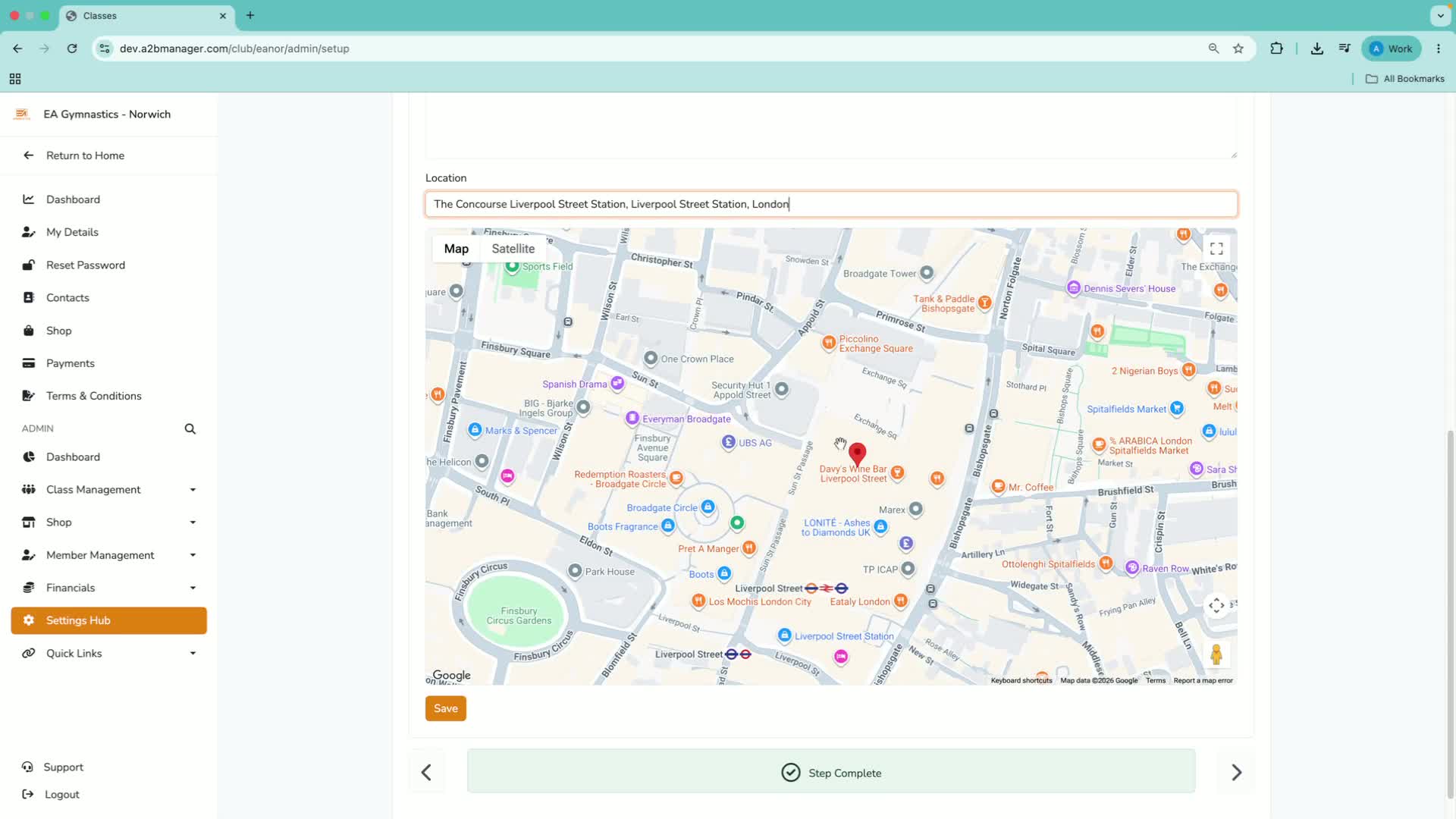This screenshot has height=819, width=1456.
Task: Click the browser bookmark star icon
Action: (x=1238, y=49)
